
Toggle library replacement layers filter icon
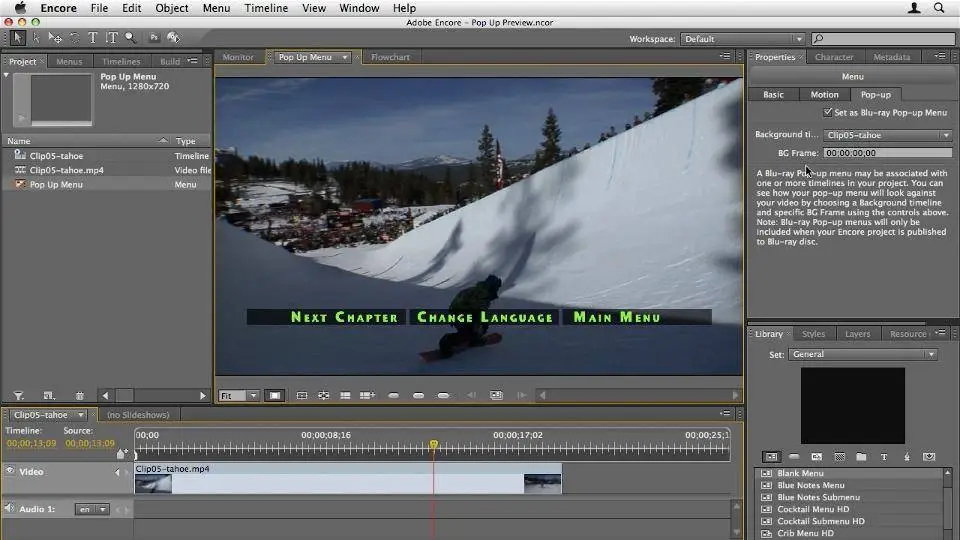coord(929,457)
